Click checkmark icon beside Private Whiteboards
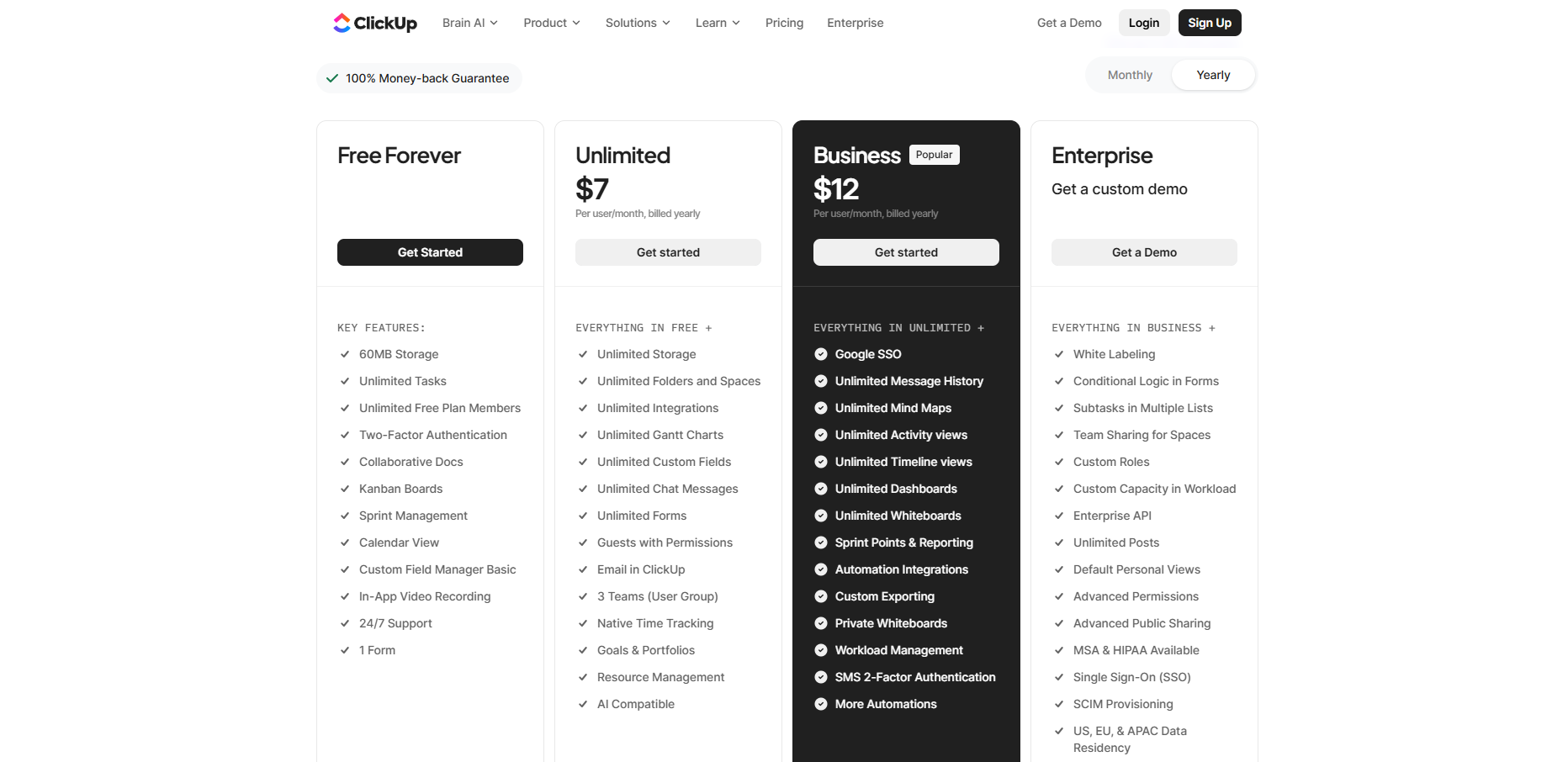1568x762 pixels. pos(821,623)
